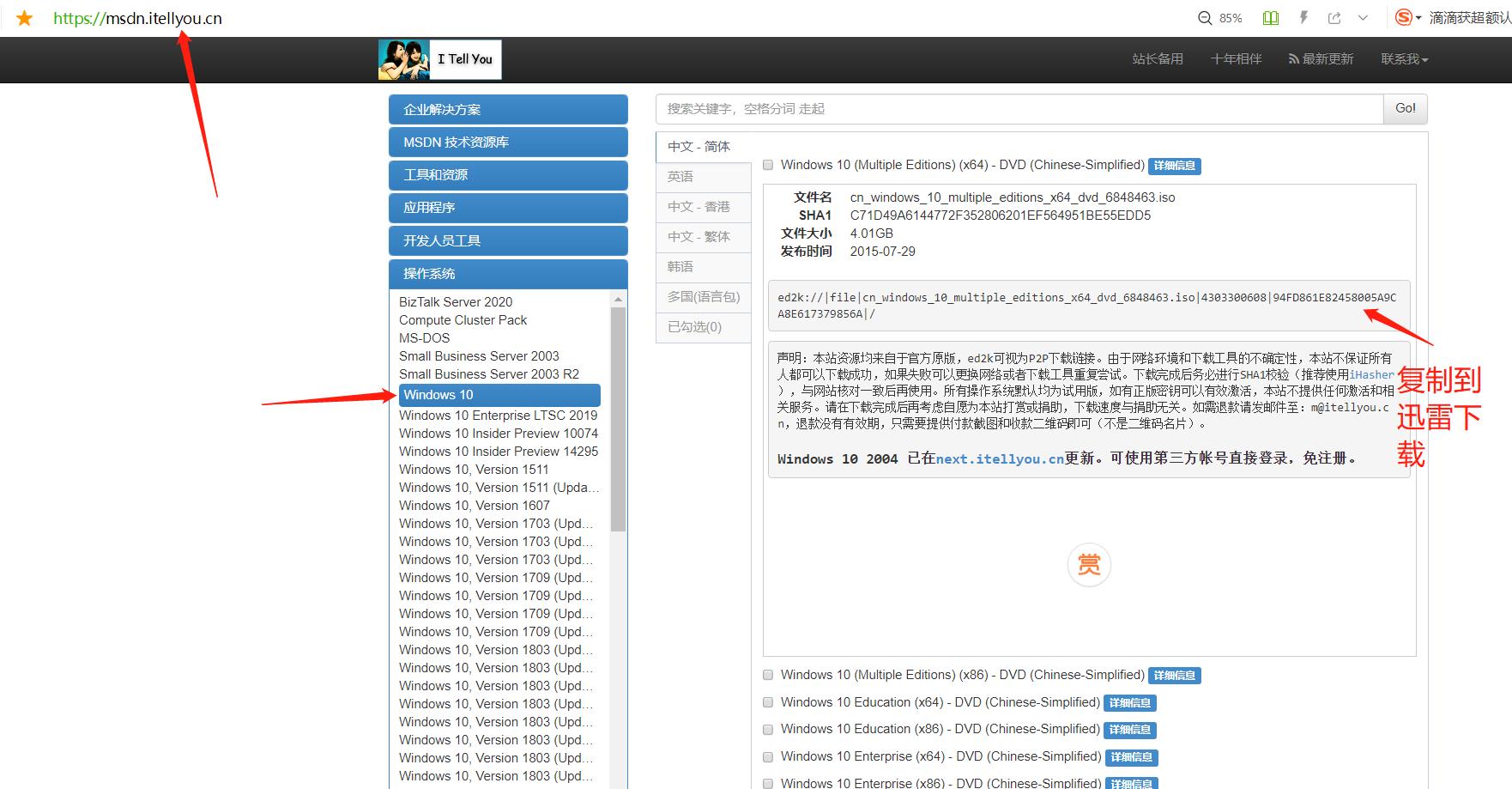
Task: Expand the MSDN 技术资源库 panel
Action: point(508,143)
